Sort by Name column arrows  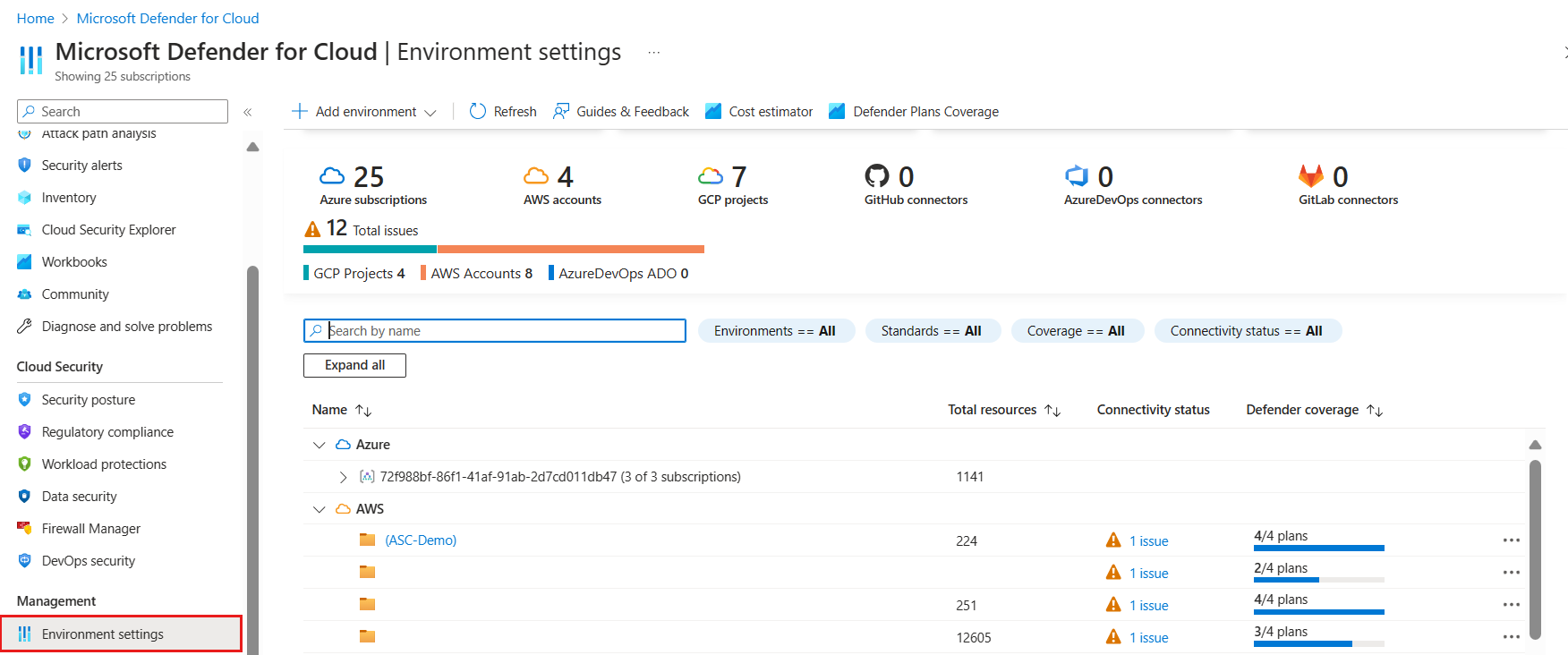[x=363, y=410]
